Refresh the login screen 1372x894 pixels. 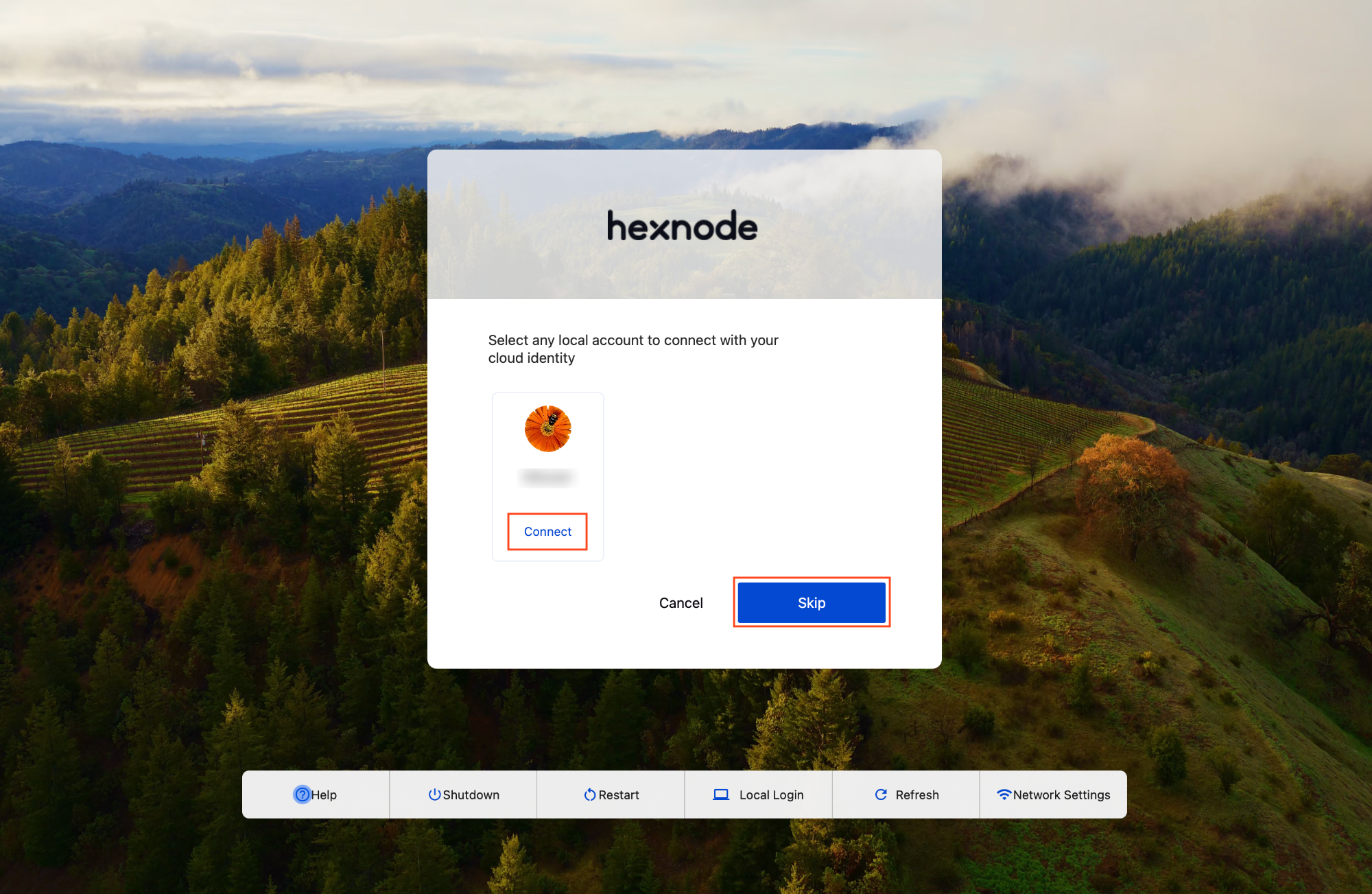click(x=906, y=795)
